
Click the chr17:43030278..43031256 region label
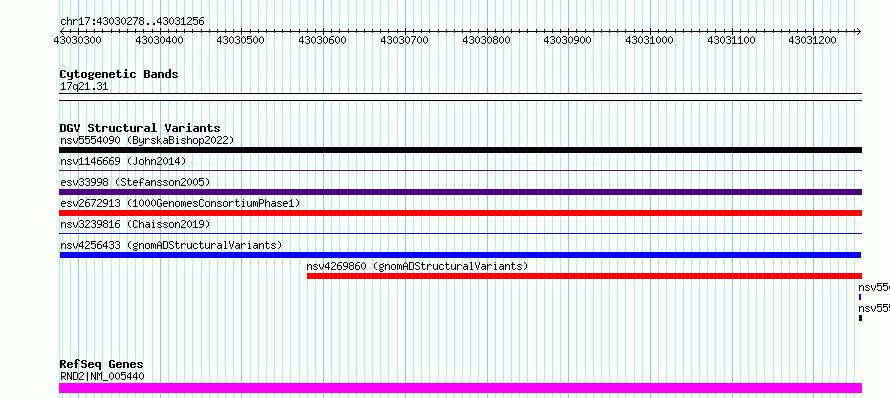pyautogui.click(x=132, y=22)
